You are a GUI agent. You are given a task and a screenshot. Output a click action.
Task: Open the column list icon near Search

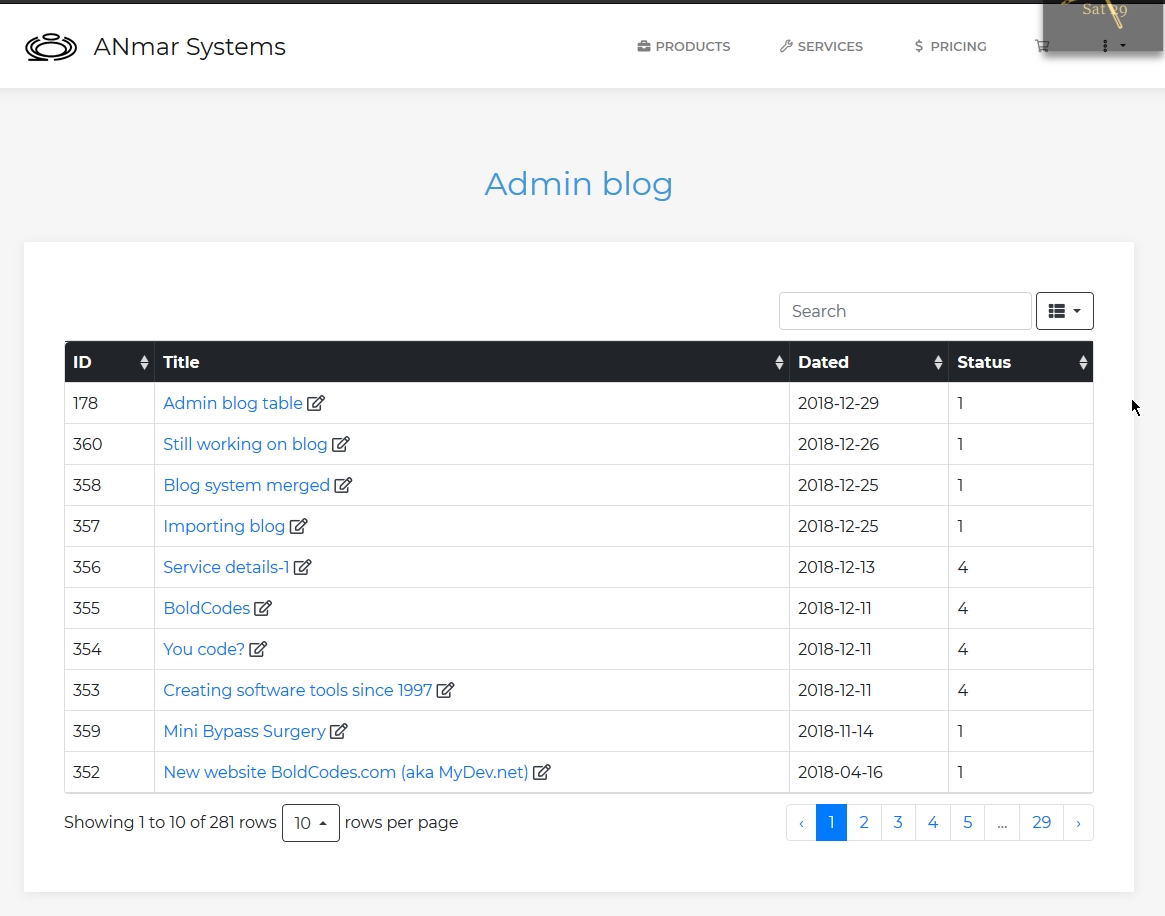pyautogui.click(x=1059, y=310)
